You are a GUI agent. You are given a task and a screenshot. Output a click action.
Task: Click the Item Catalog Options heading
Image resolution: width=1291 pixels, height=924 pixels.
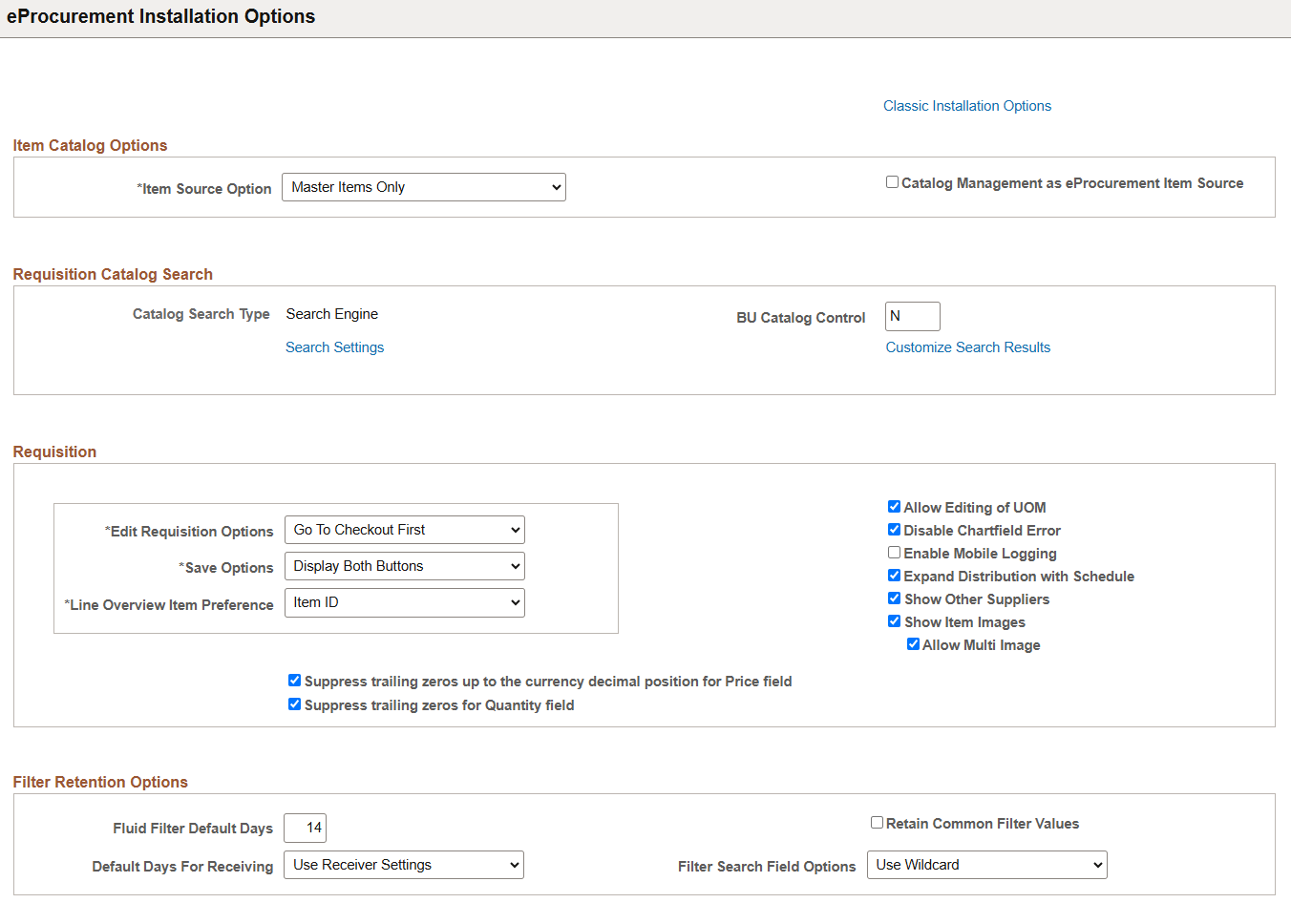pyautogui.click(x=90, y=145)
